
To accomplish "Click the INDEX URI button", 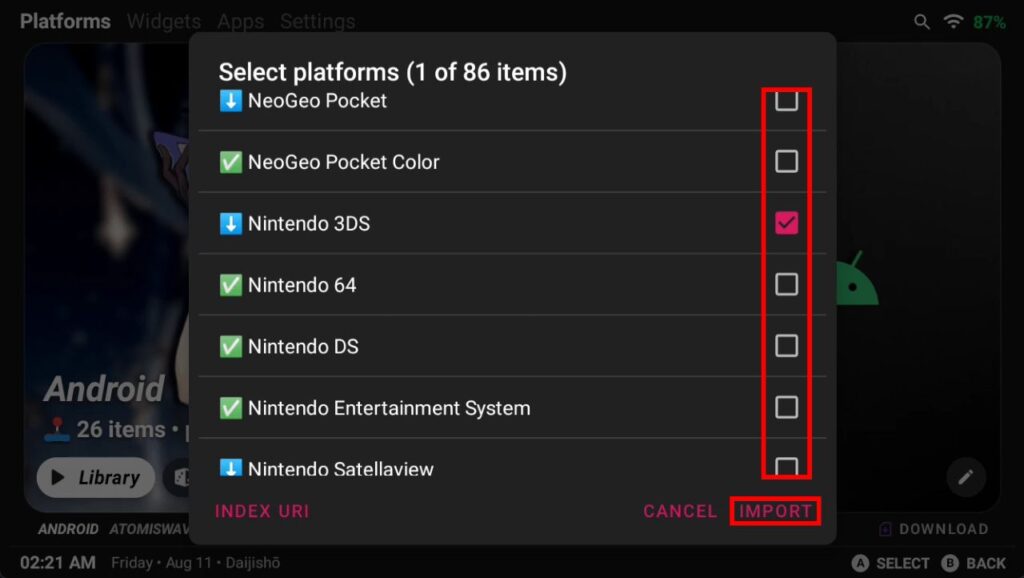I will 262,511.
